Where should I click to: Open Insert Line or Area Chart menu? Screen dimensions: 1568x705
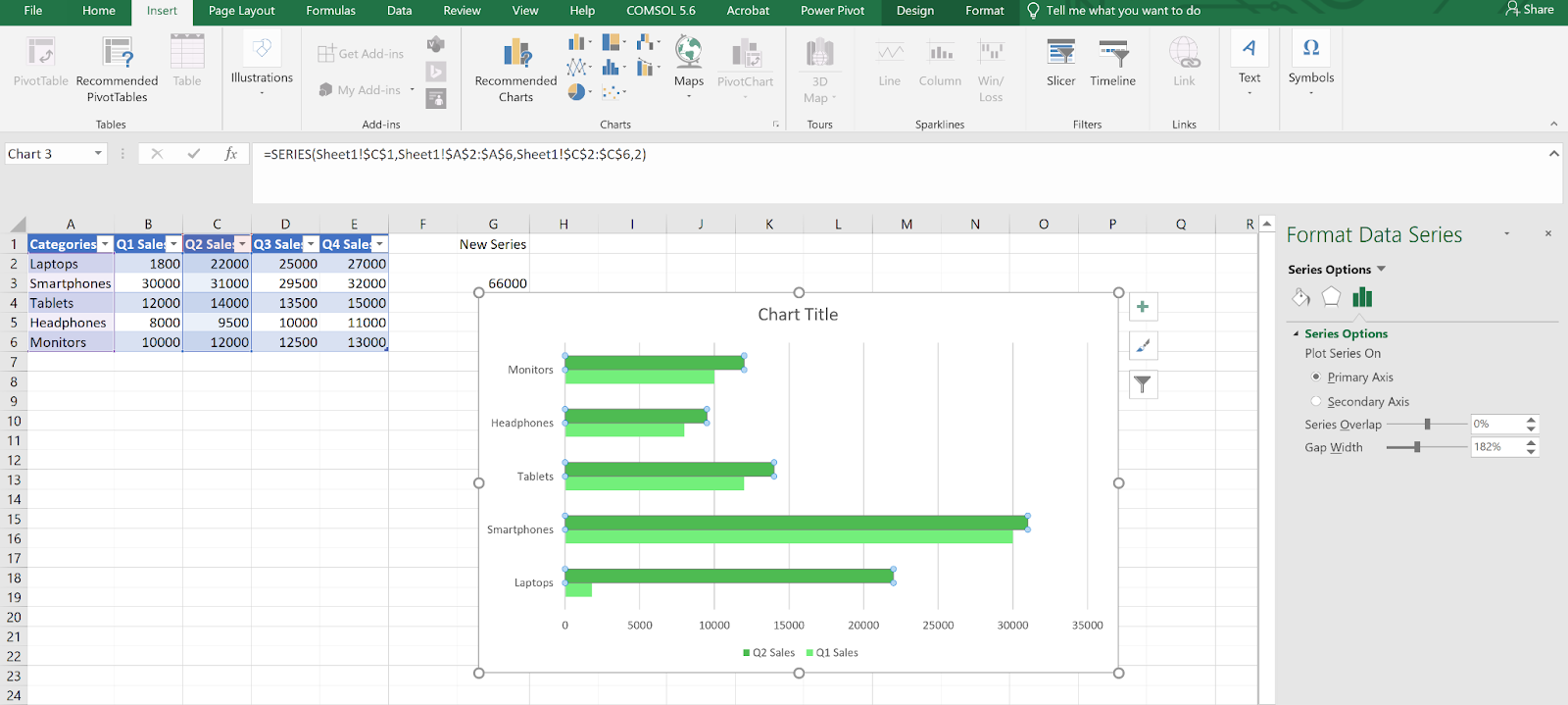(x=579, y=68)
